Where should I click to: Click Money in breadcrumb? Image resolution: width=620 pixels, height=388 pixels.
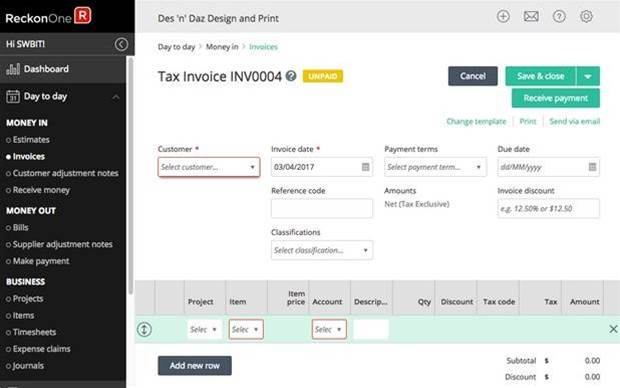(x=222, y=47)
